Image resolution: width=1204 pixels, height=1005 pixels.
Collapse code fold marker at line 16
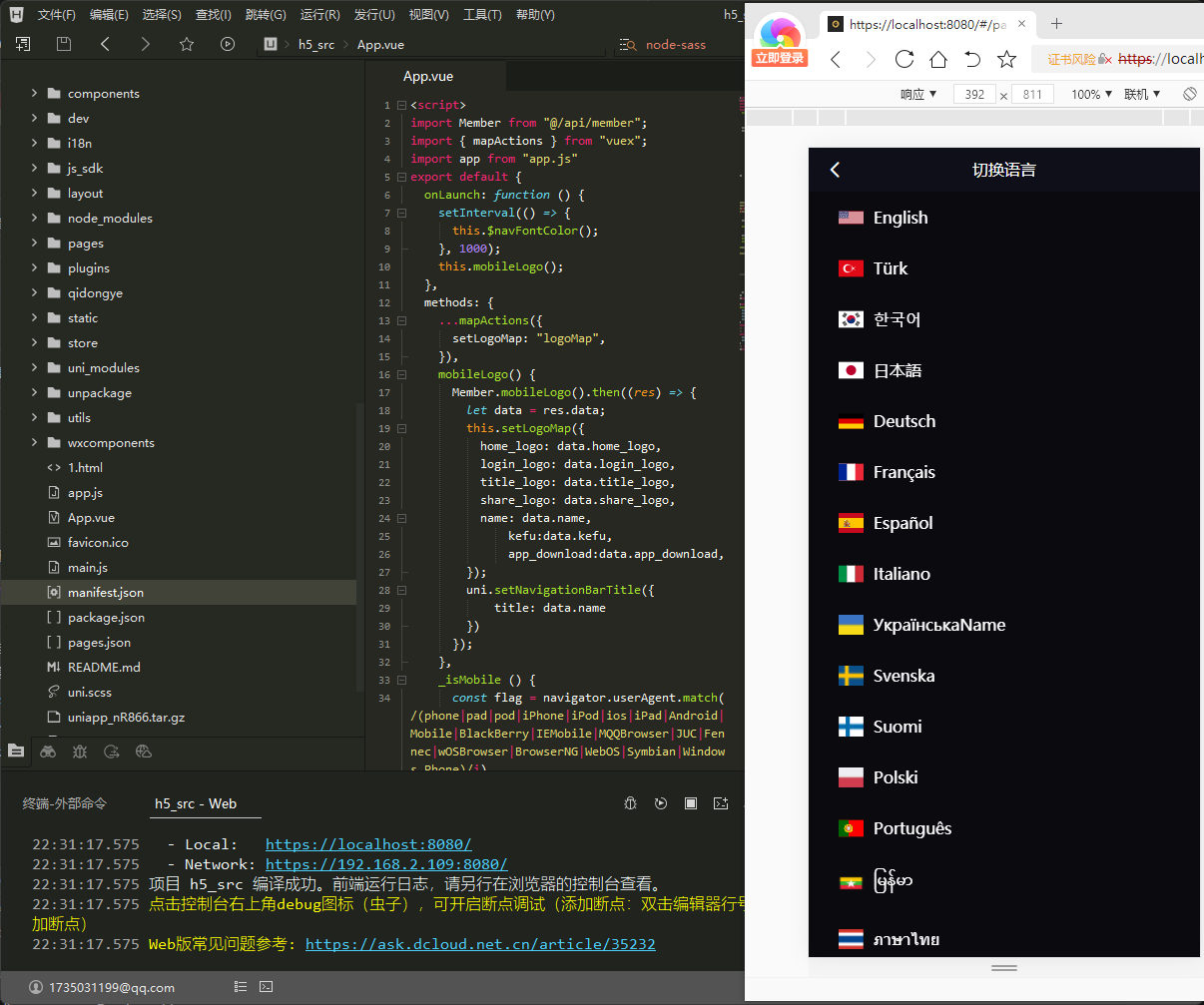(x=401, y=375)
